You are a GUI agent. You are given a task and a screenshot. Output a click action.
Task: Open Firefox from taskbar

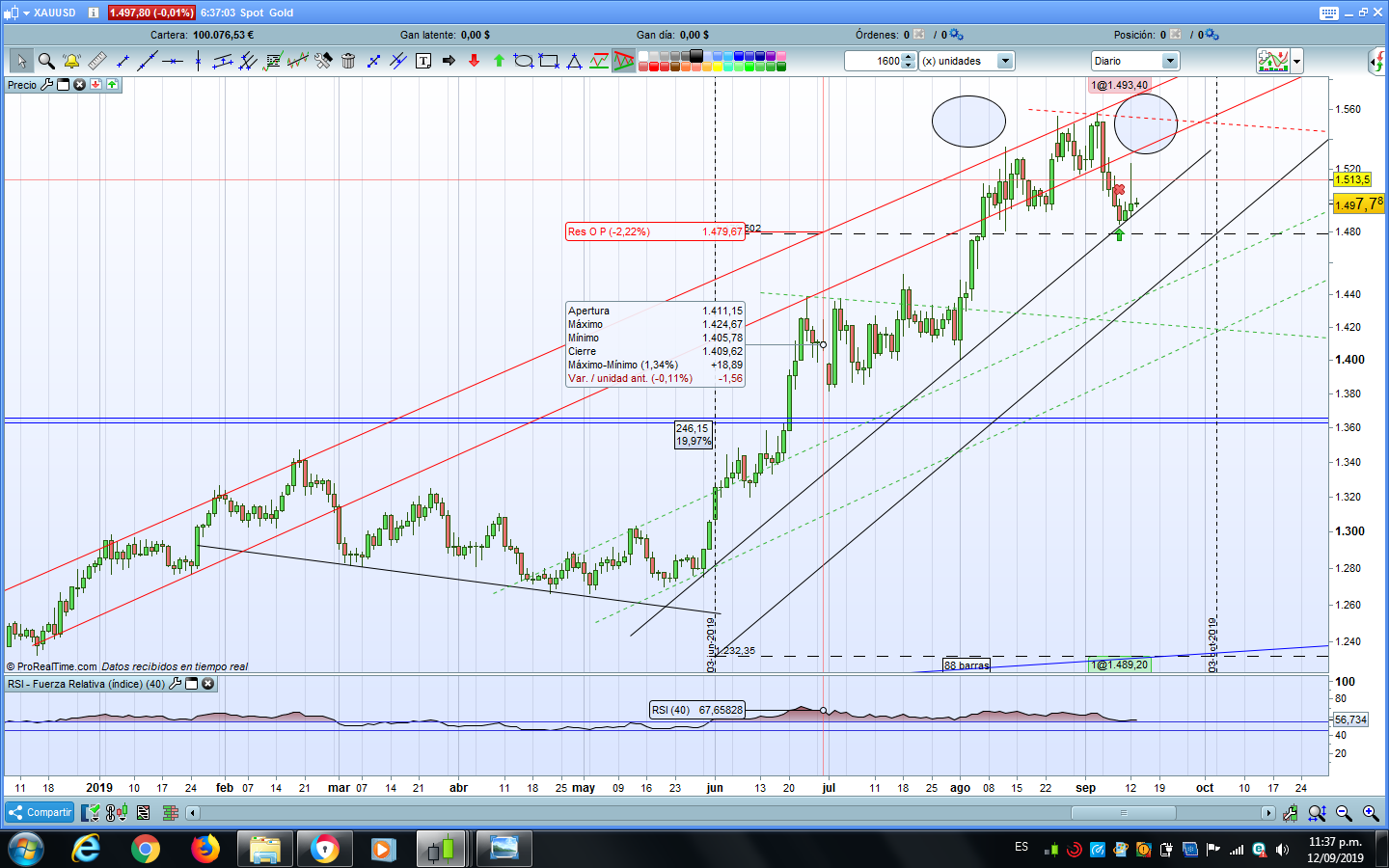point(205,850)
